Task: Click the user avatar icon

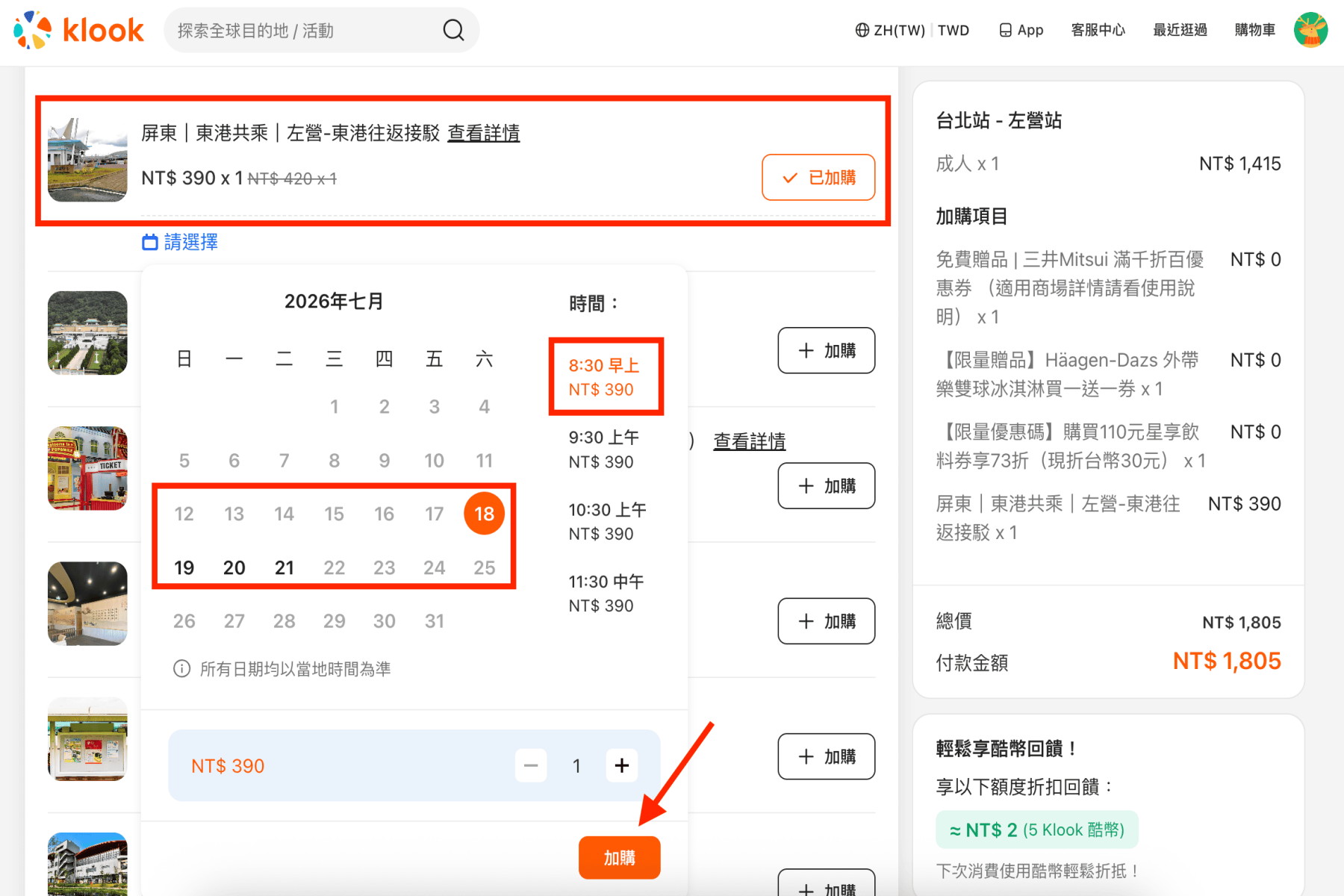Action: [x=1311, y=30]
